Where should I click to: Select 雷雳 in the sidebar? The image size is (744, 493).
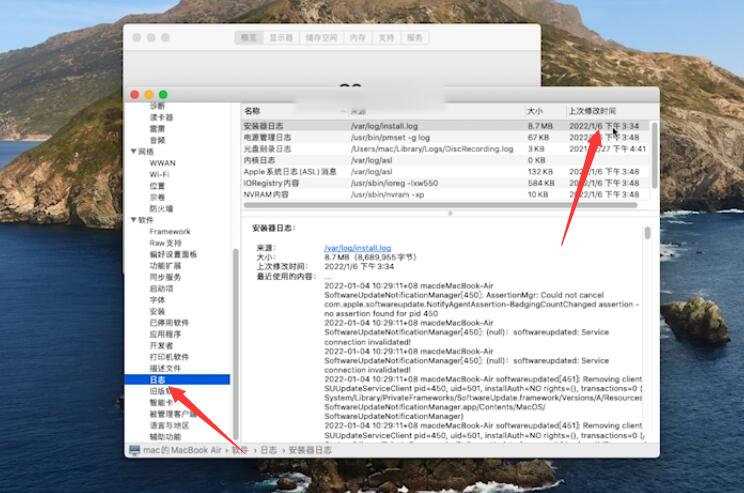158,129
